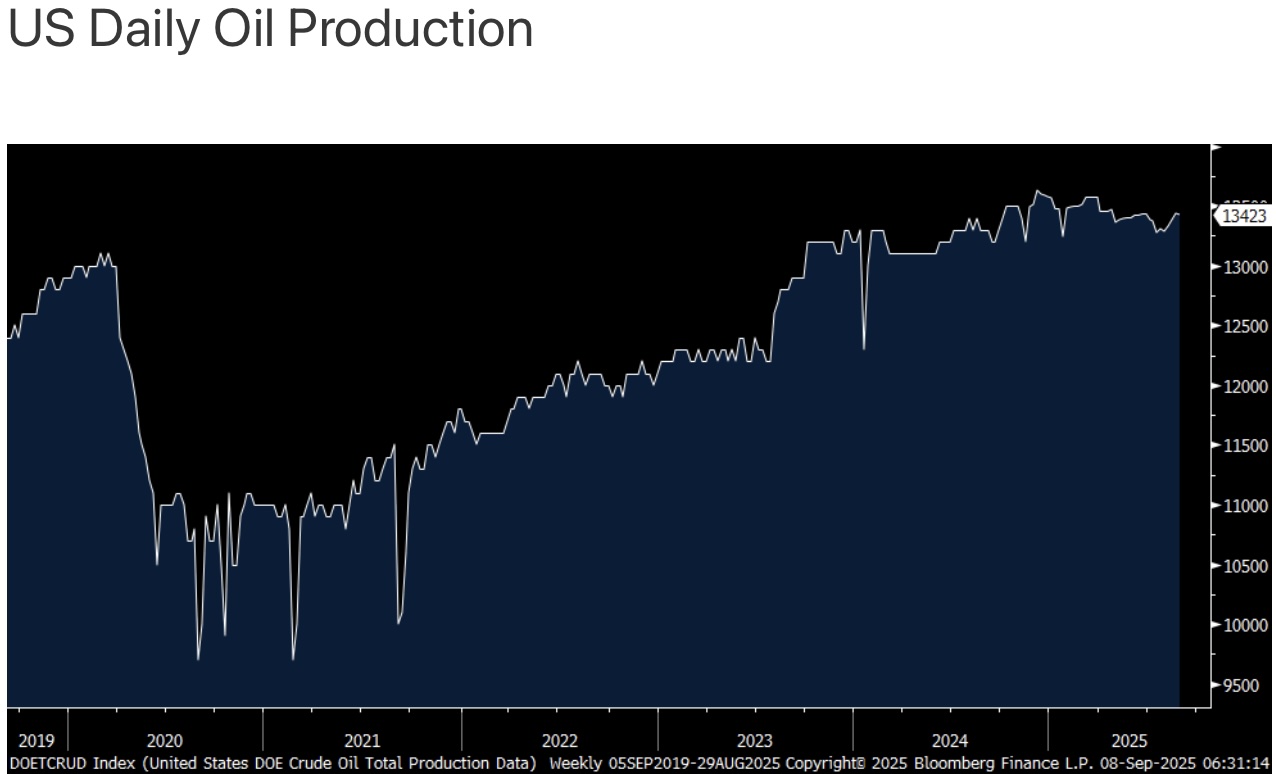The width and height of the screenshot is (1276, 774).
Task: Click the 2023 year label
Action: click(755, 741)
